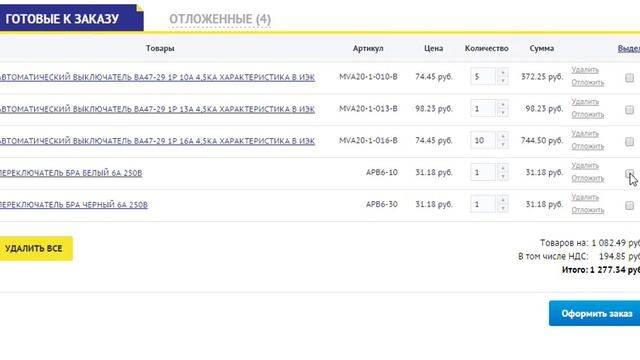Tick checkbox for MVA20-1-016-B row
The height and width of the screenshot is (360, 640).
(629, 142)
